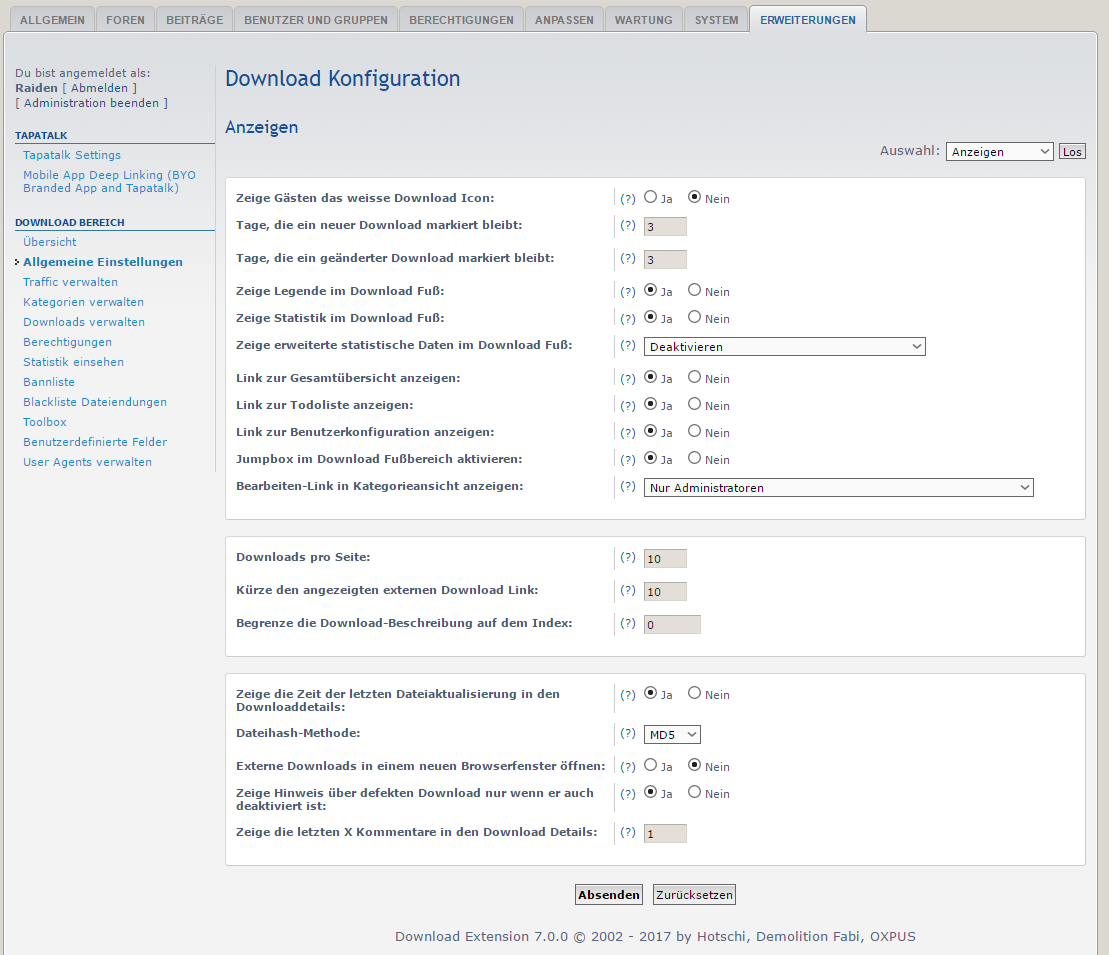Click help (?) for Bearbeiten-Link in Kategorieansicht
Viewport: 1109px width, 955px height.
(628, 487)
